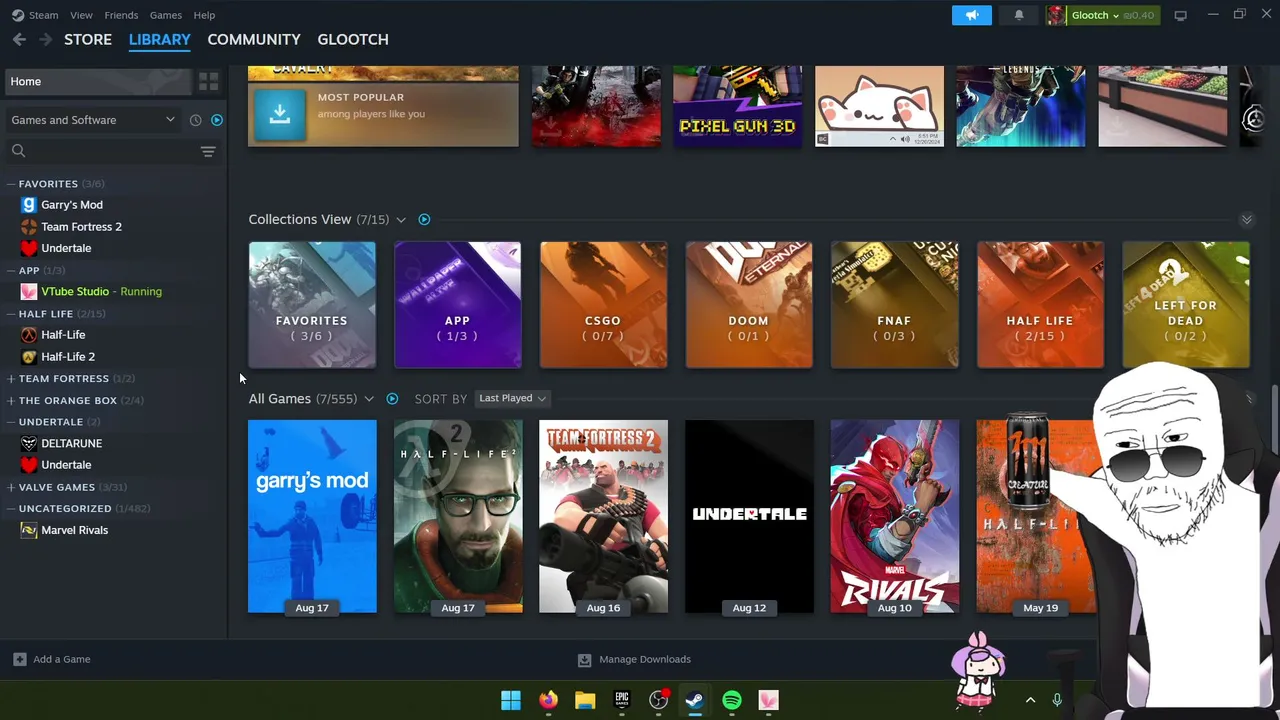Click Add a Game
Screen dimensions: 1280x720
[52, 660]
